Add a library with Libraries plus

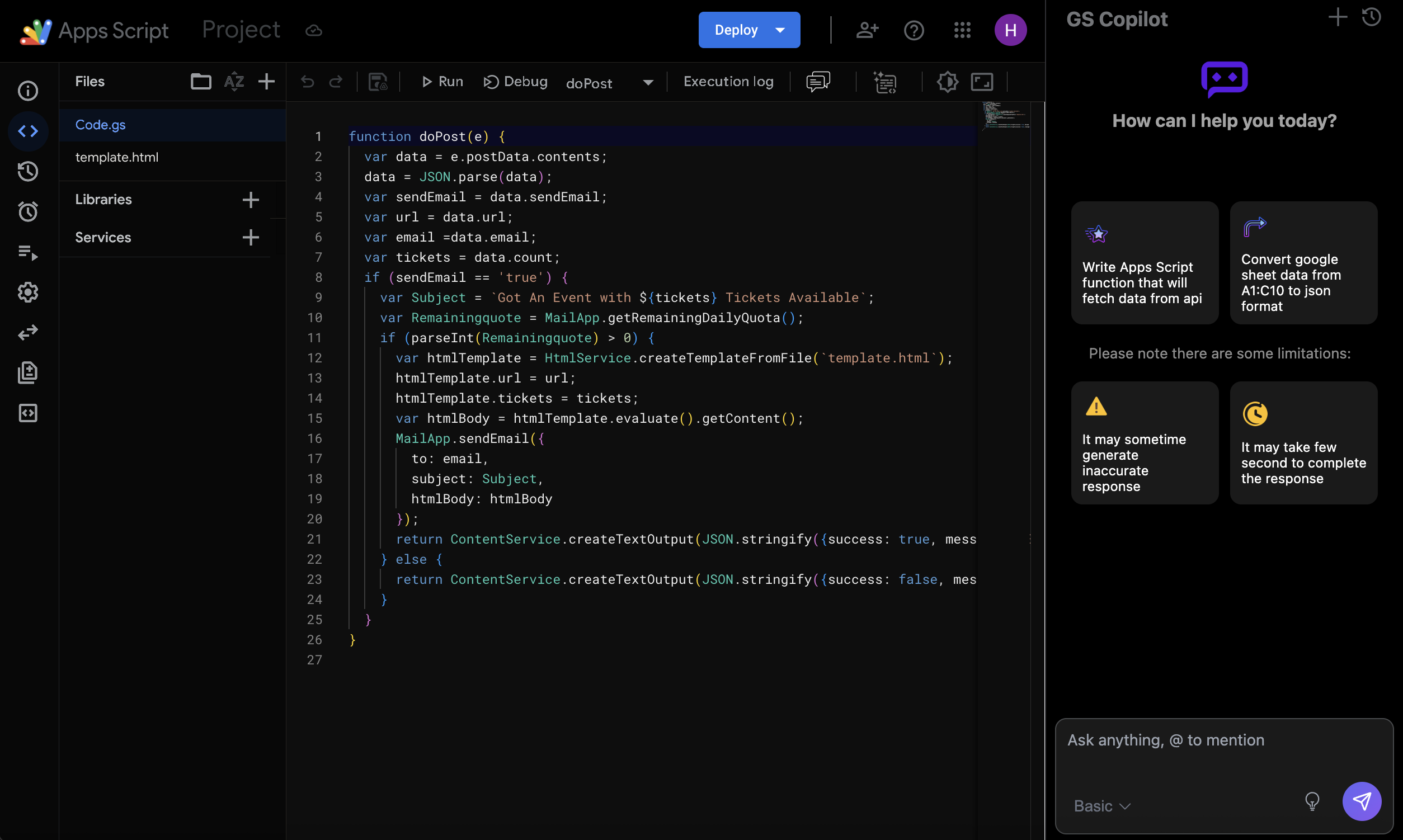point(250,199)
